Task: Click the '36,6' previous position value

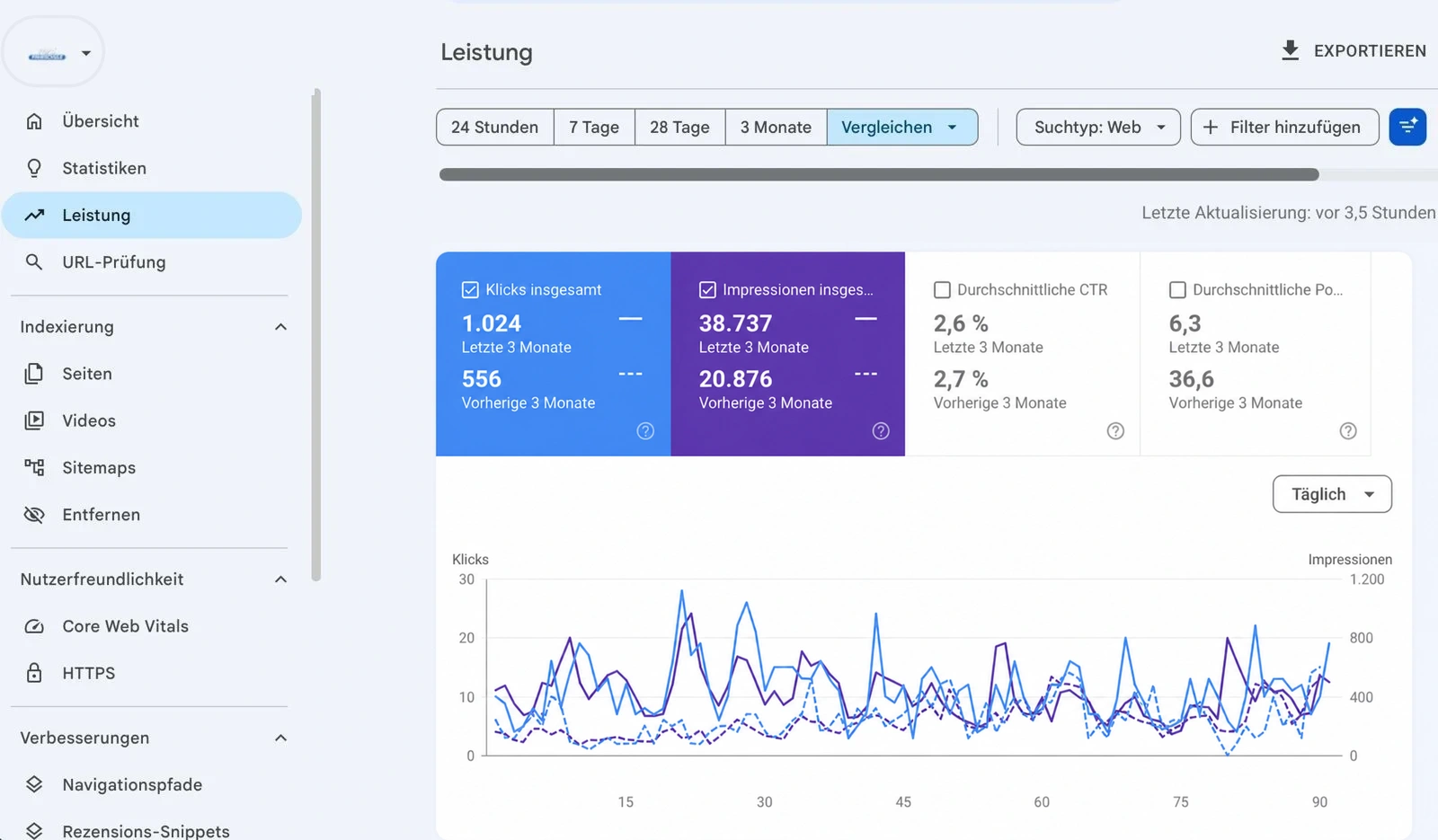Action: (x=1191, y=379)
